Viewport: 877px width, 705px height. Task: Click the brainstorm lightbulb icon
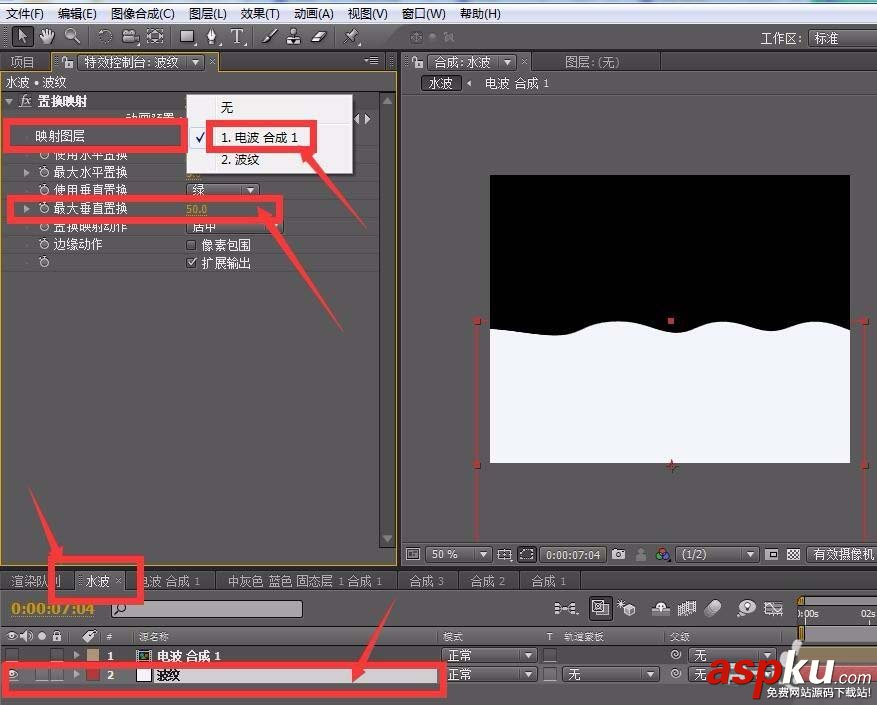(x=746, y=608)
